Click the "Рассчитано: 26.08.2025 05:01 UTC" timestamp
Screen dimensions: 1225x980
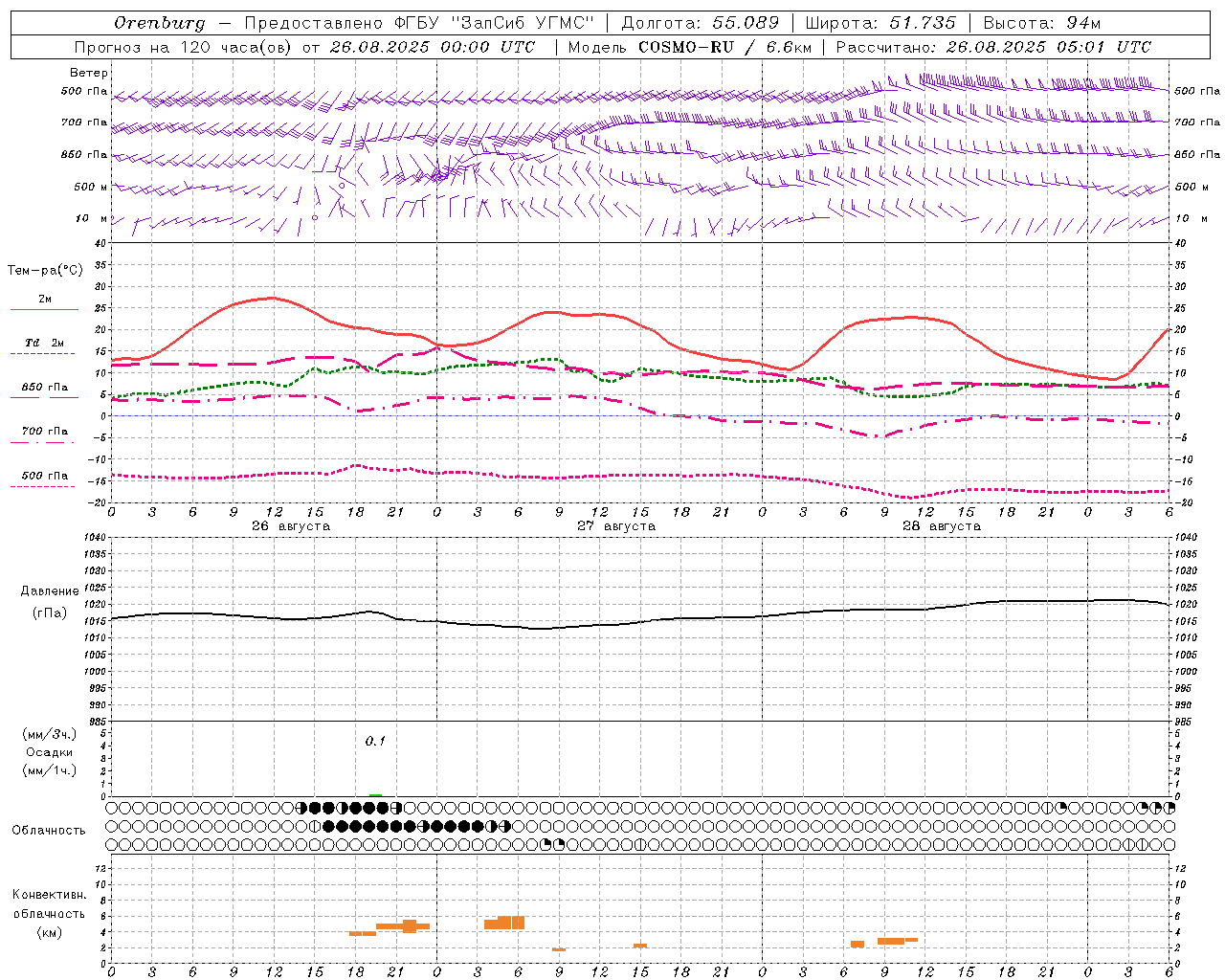[993, 47]
